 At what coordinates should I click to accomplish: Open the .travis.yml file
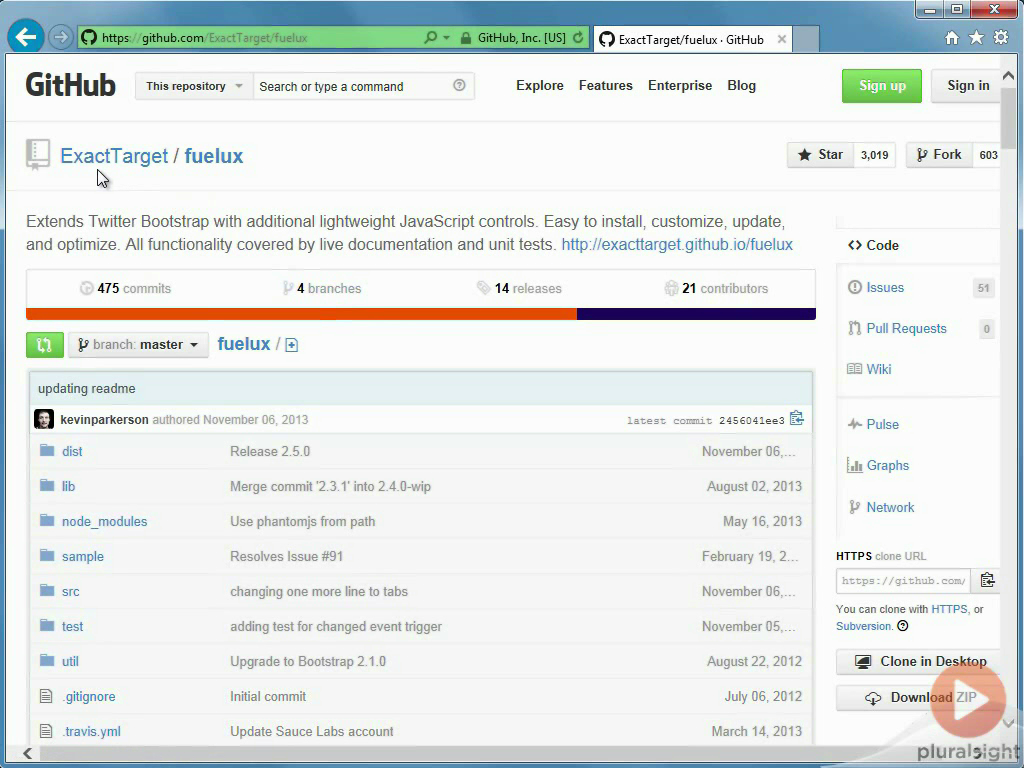point(91,731)
